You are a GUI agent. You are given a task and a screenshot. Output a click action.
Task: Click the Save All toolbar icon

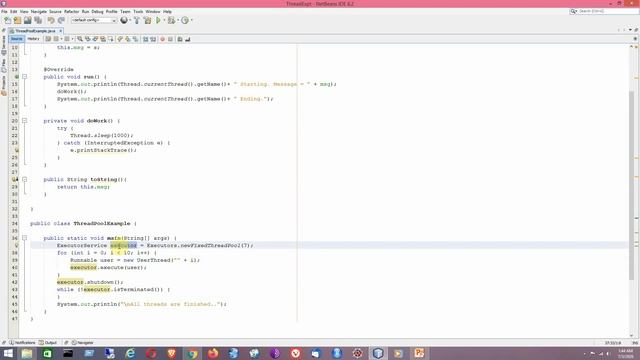coord(38,20)
